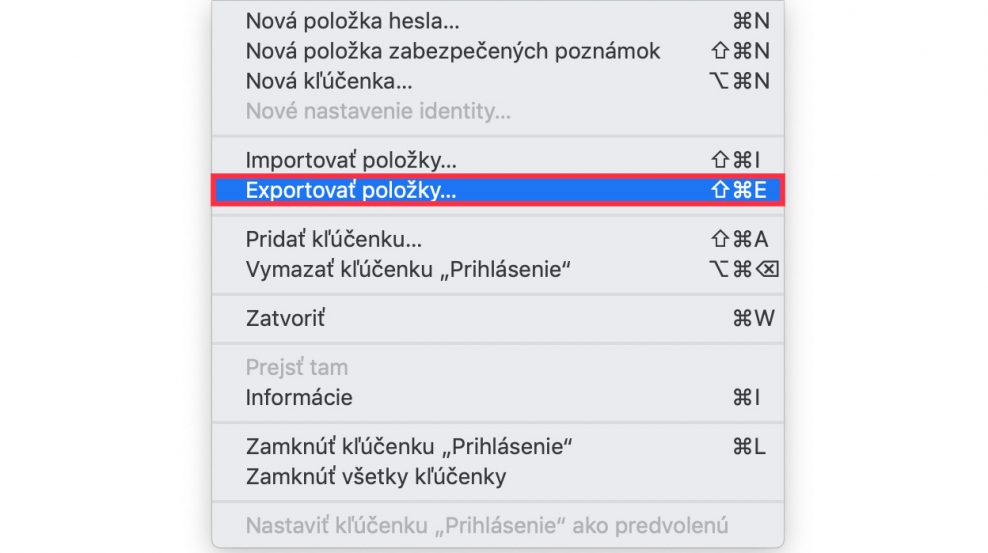Select Vymazať kľúčenku „Prihlásenie“
The image size is (988, 553).
click(x=498, y=270)
